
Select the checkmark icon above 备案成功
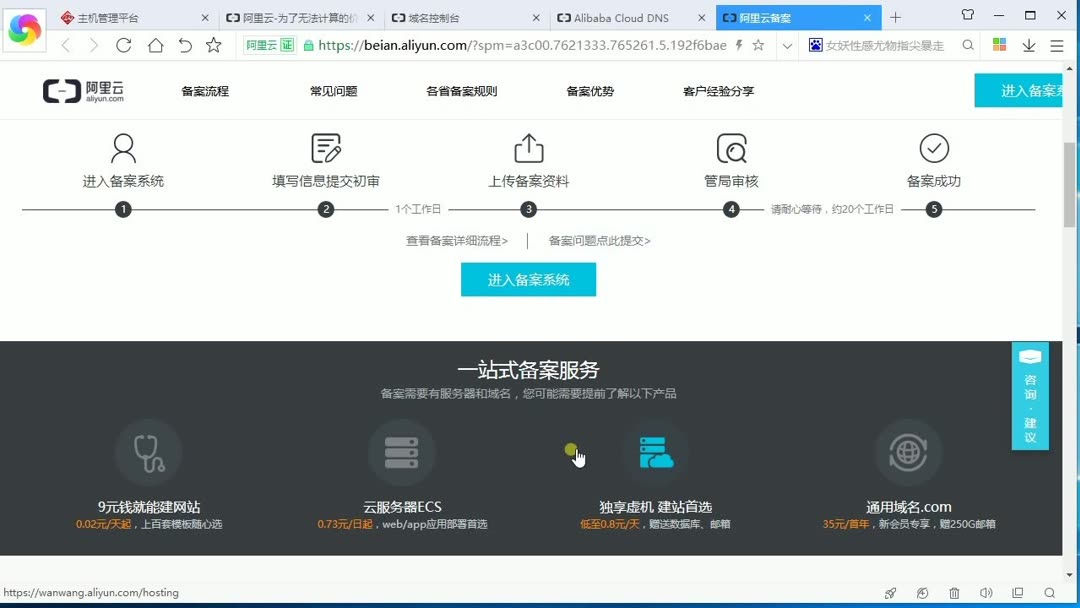933,149
